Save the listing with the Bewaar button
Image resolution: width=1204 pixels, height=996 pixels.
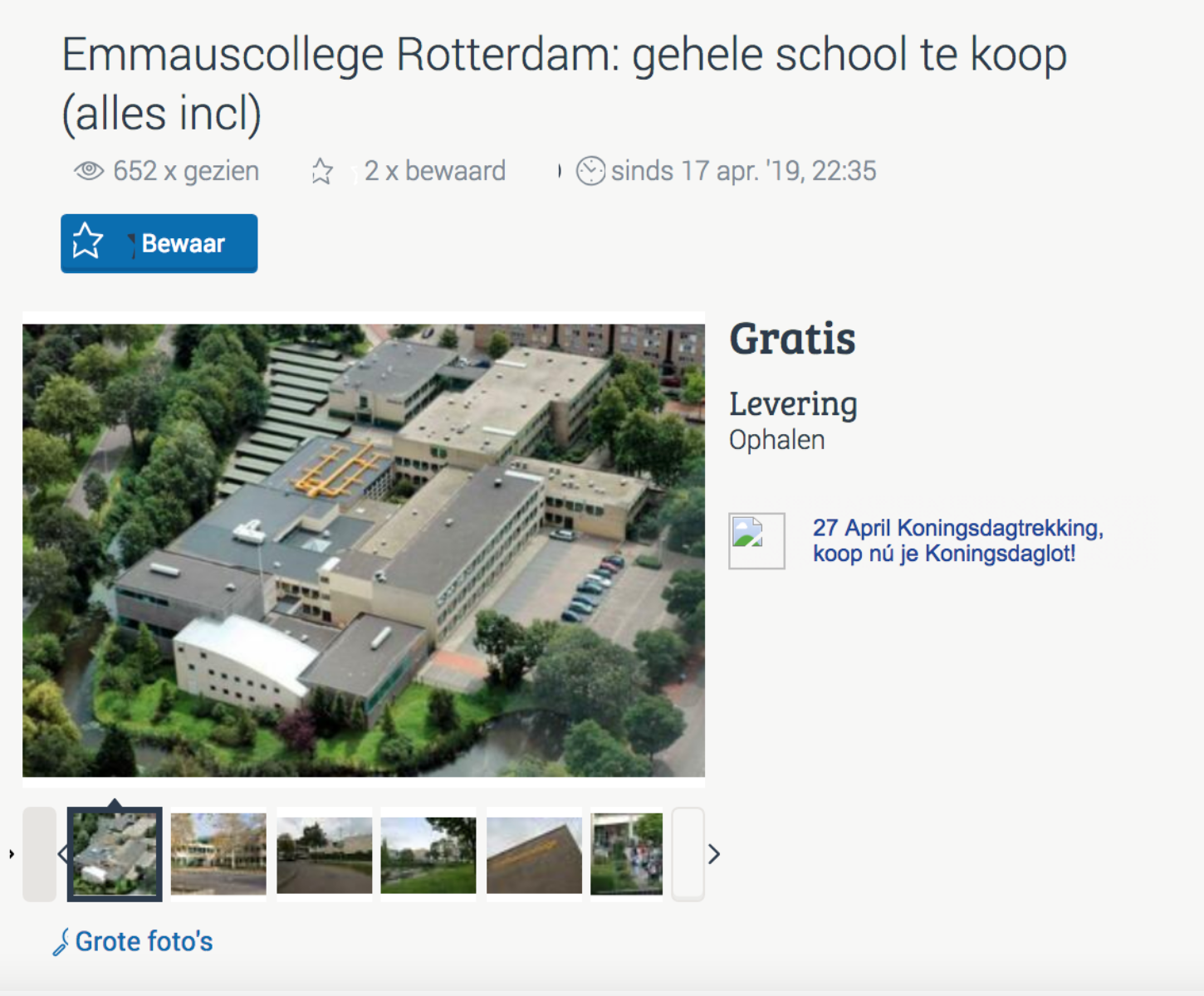click(159, 243)
